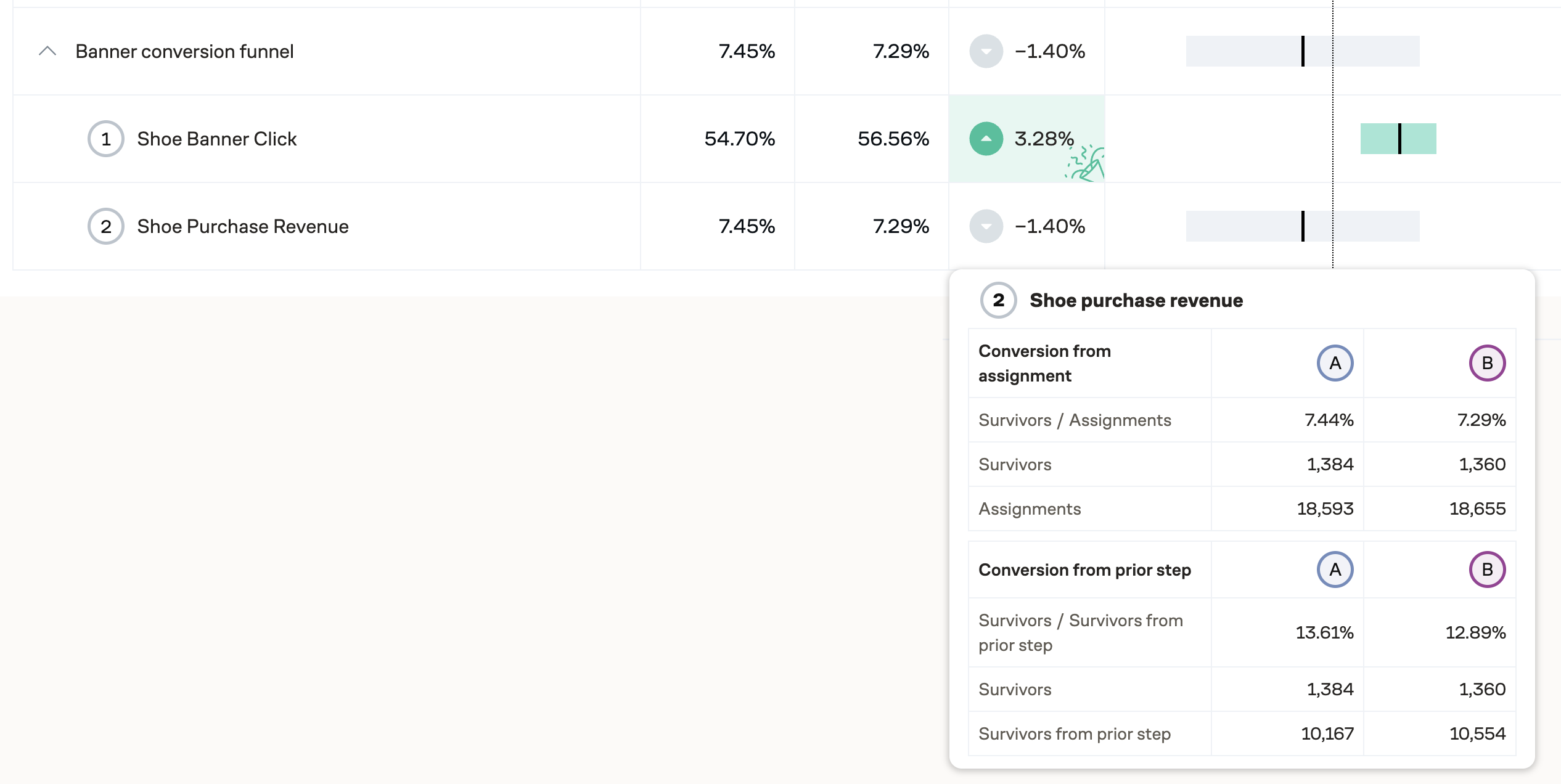Collapse the Banner conversion funnel row

47,51
